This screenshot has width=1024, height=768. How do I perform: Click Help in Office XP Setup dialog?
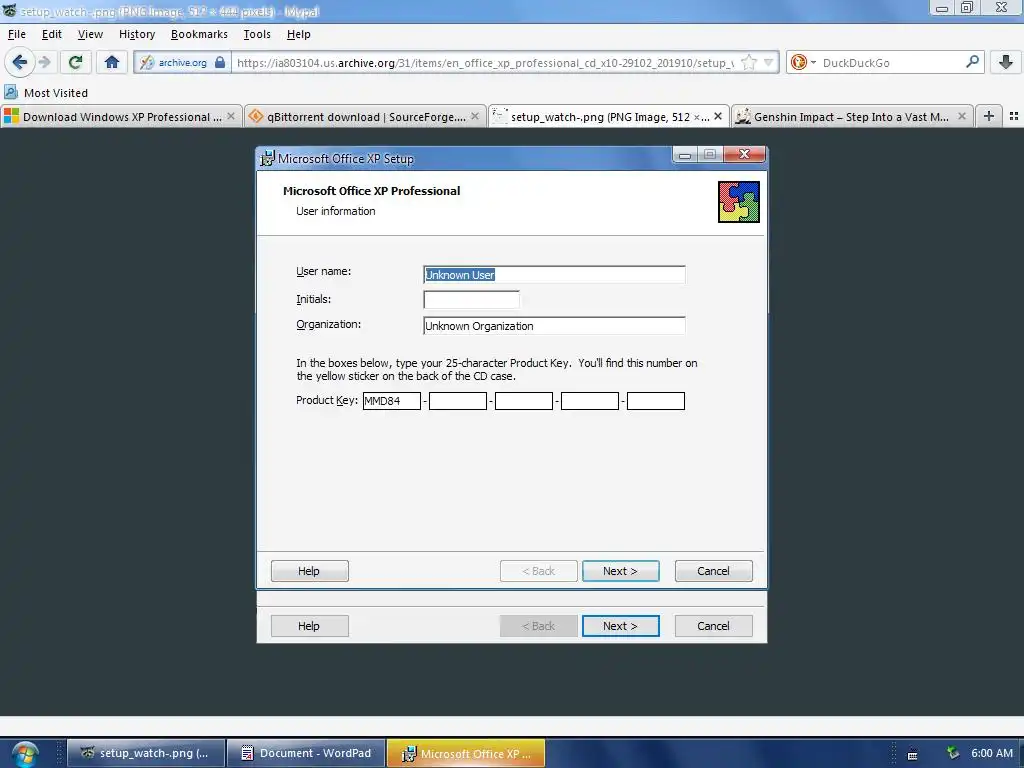pos(310,571)
